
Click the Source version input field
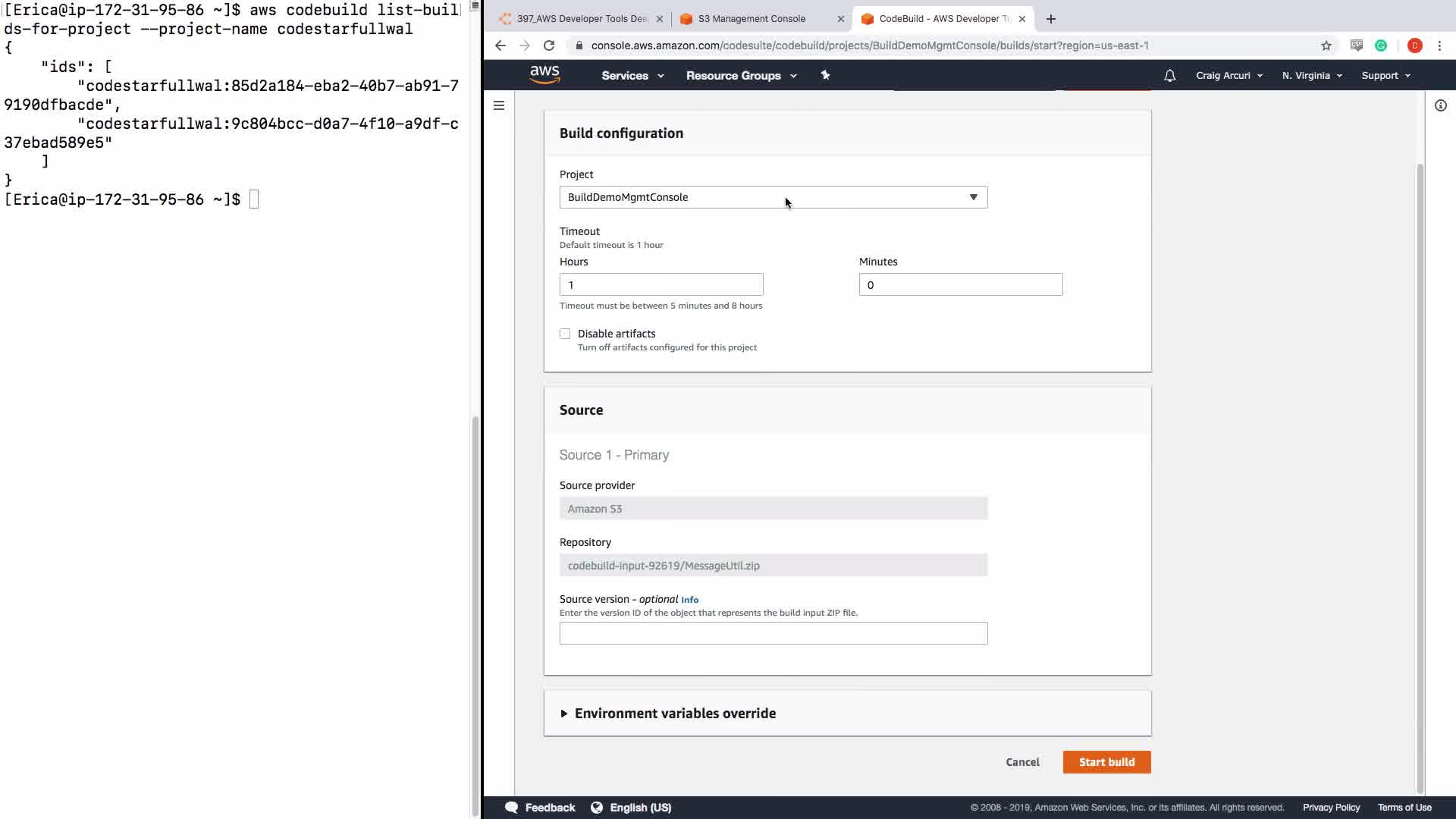click(773, 633)
